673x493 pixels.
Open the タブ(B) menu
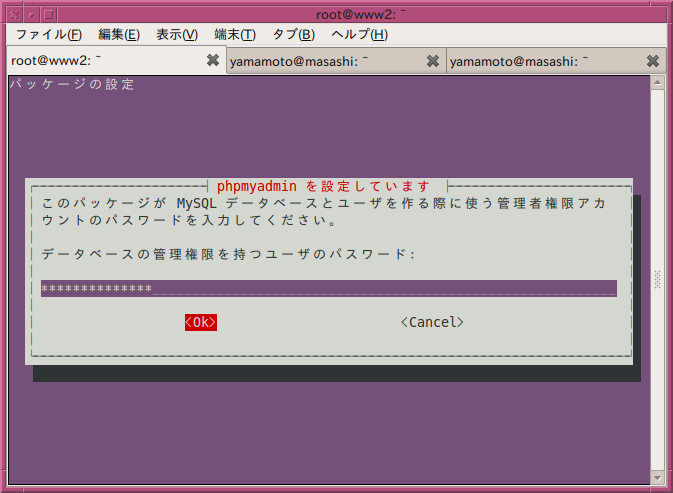click(x=294, y=34)
